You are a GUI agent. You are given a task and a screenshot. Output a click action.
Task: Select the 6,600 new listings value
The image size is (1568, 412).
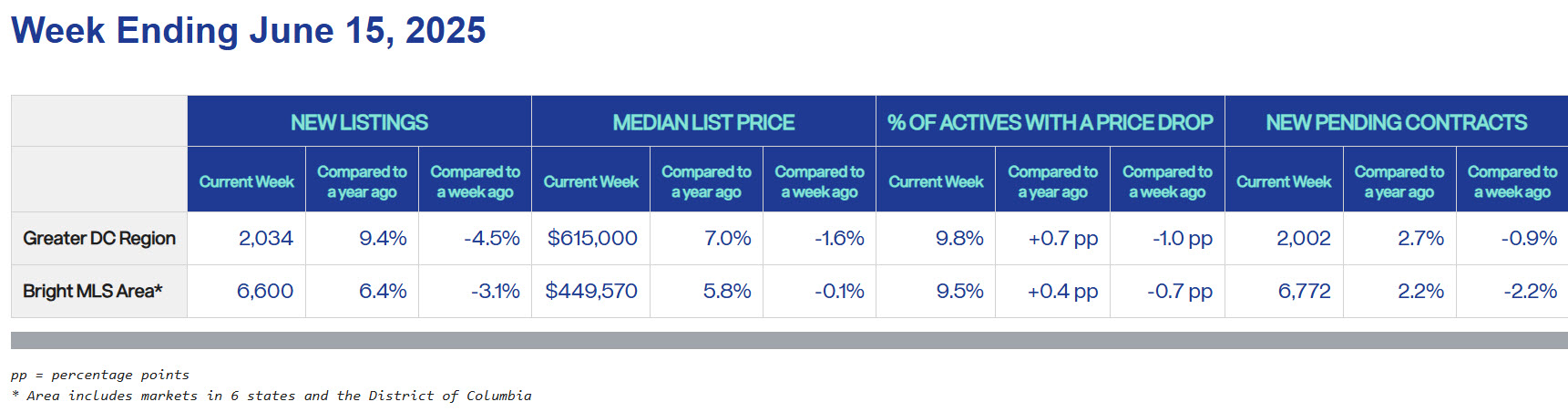[265, 292]
